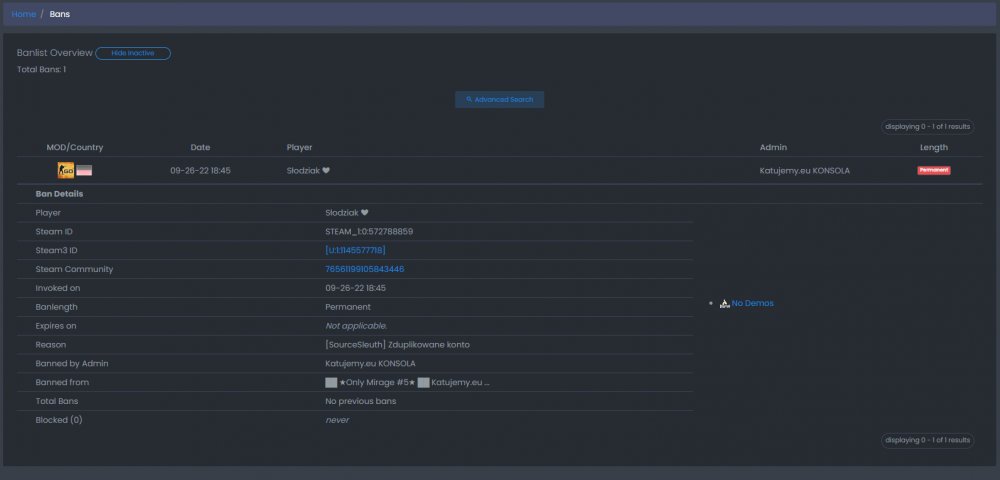Click top 'displaying 0 - 1 of 1 results' indicator
The width and height of the screenshot is (1000, 480).
click(927, 127)
